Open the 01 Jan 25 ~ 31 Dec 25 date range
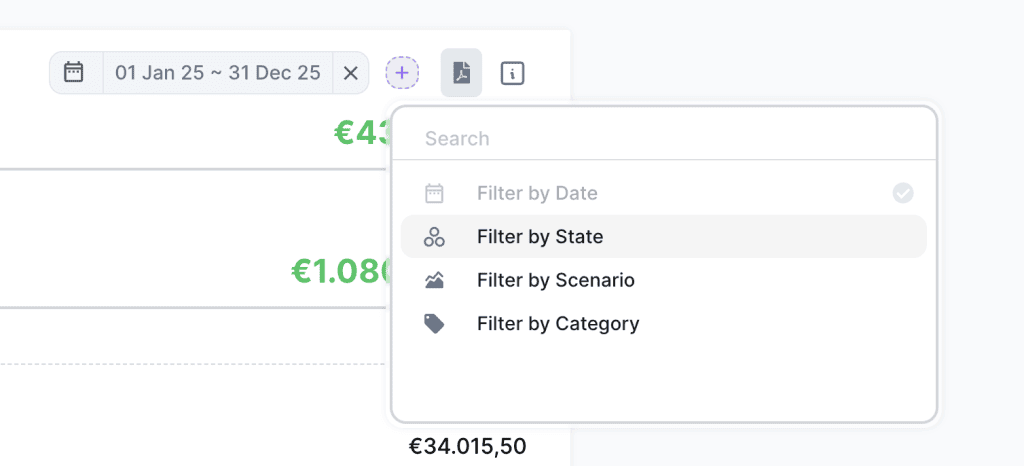The height and width of the screenshot is (466, 1024). 218,73
